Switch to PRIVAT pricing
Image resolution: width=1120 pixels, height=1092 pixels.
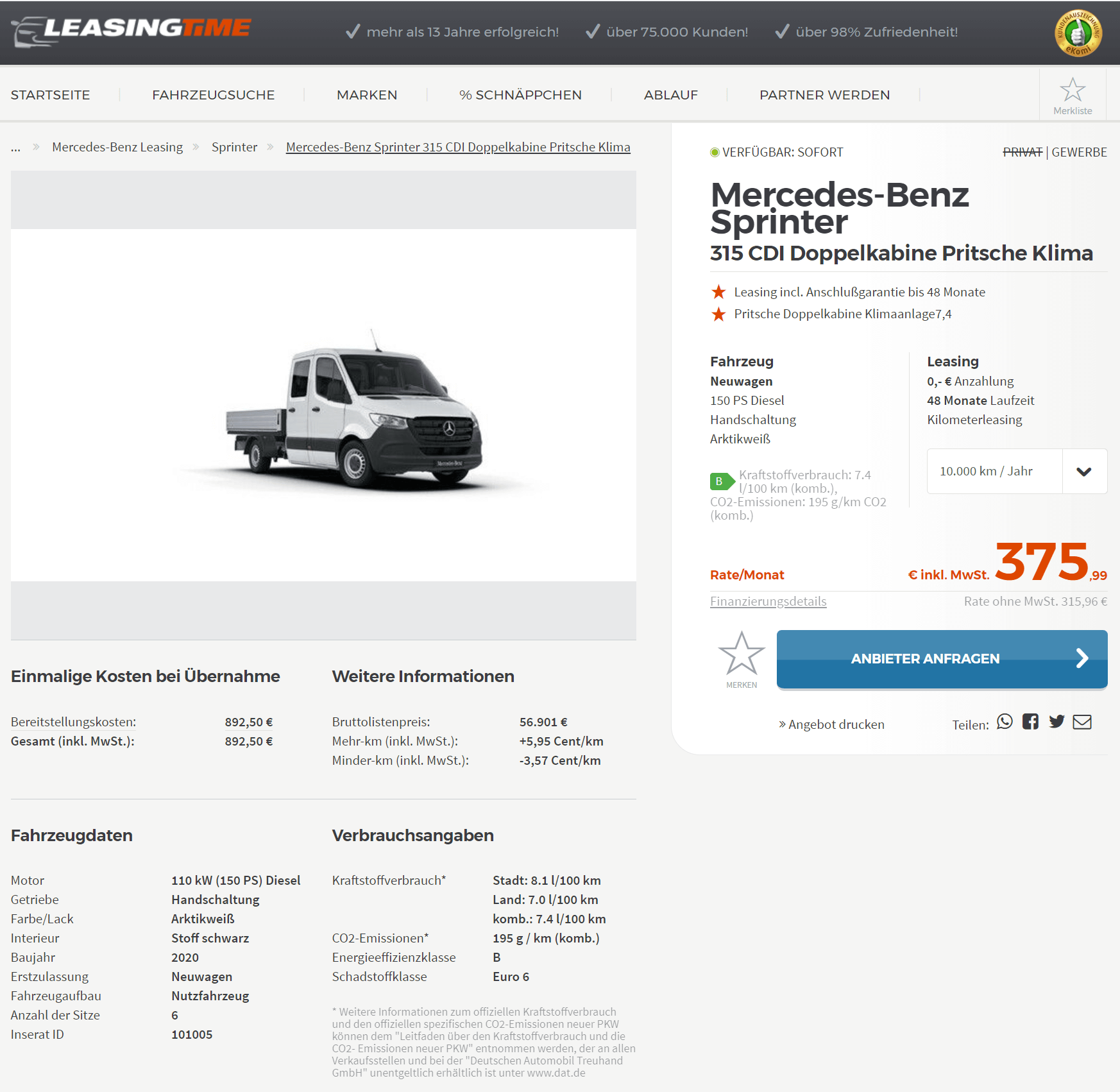point(1022,152)
